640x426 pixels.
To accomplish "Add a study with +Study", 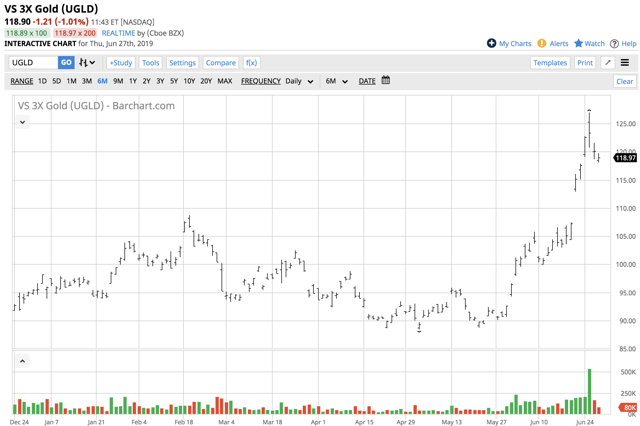I will tap(121, 62).
